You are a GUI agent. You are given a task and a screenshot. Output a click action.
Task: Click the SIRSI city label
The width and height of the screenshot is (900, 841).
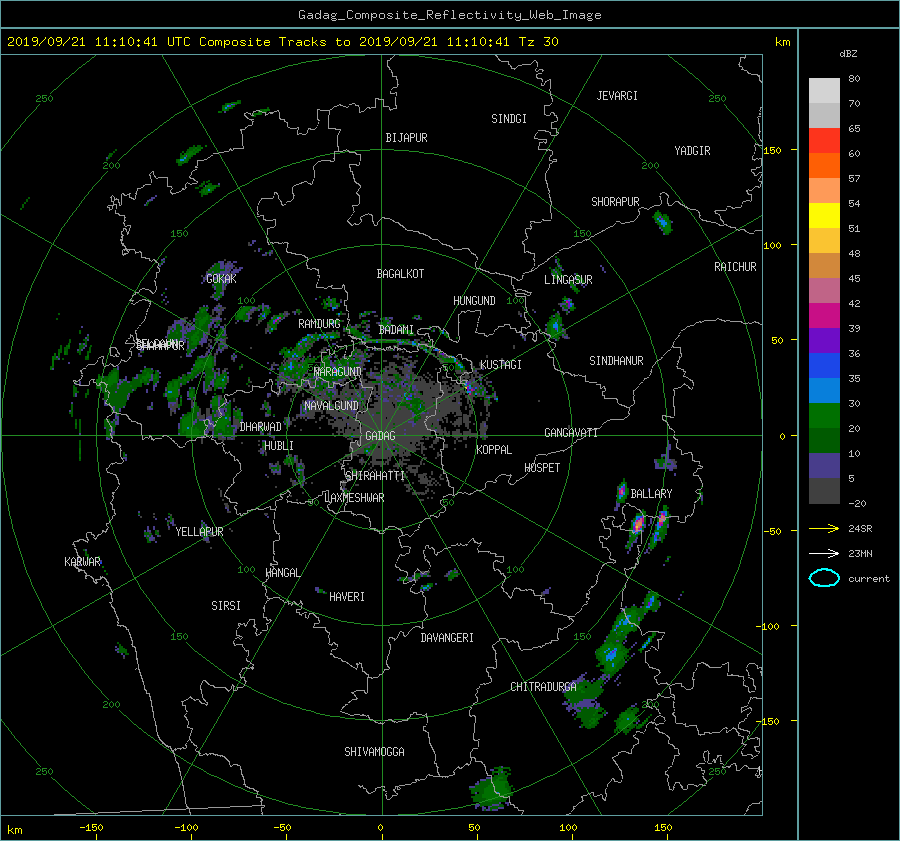226,606
